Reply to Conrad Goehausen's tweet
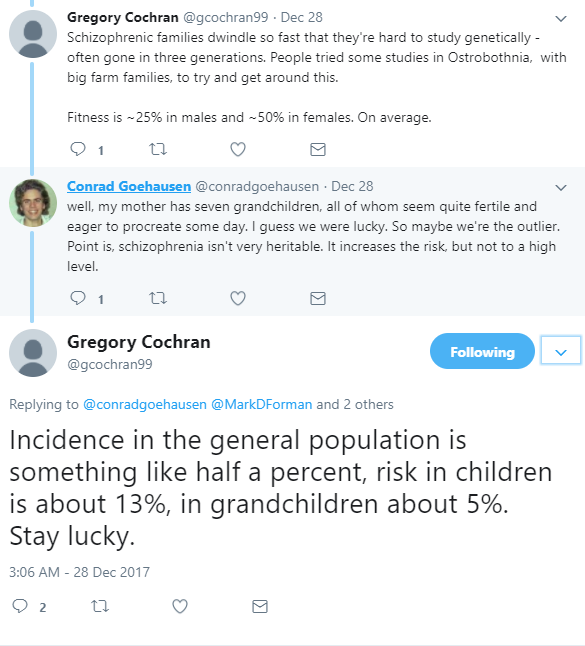Image resolution: width=585 pixels, height=646 pixels. [x=78, y=297]
